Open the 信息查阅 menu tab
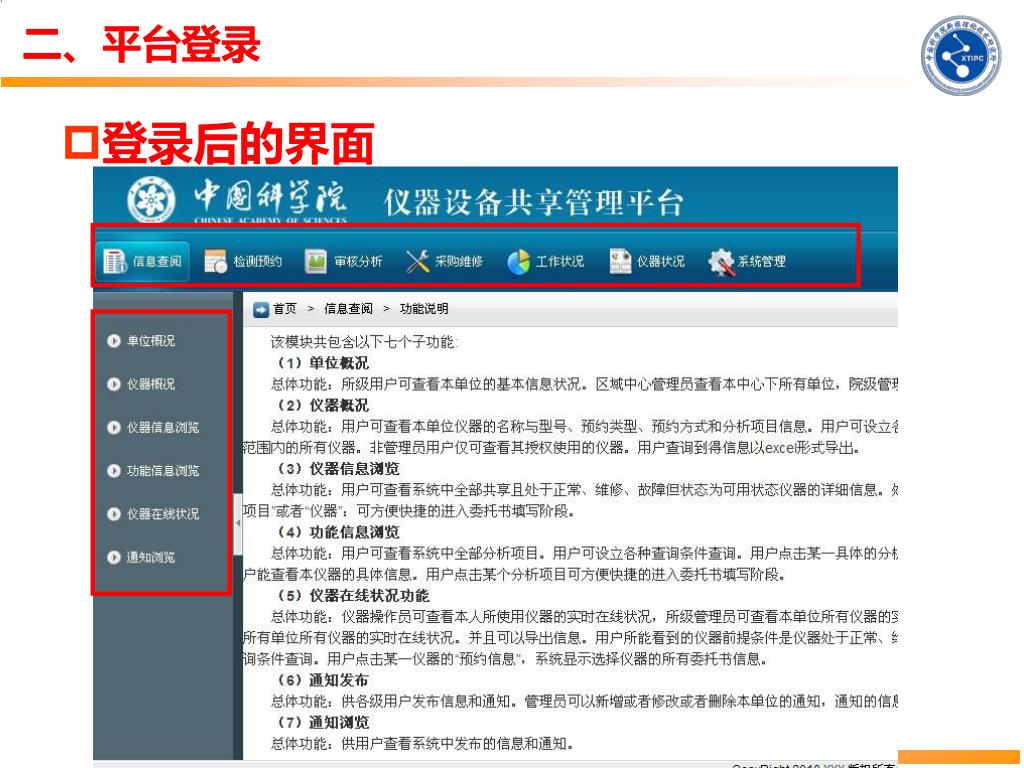Screen dimensions: 1024x768 click(143, 262)
